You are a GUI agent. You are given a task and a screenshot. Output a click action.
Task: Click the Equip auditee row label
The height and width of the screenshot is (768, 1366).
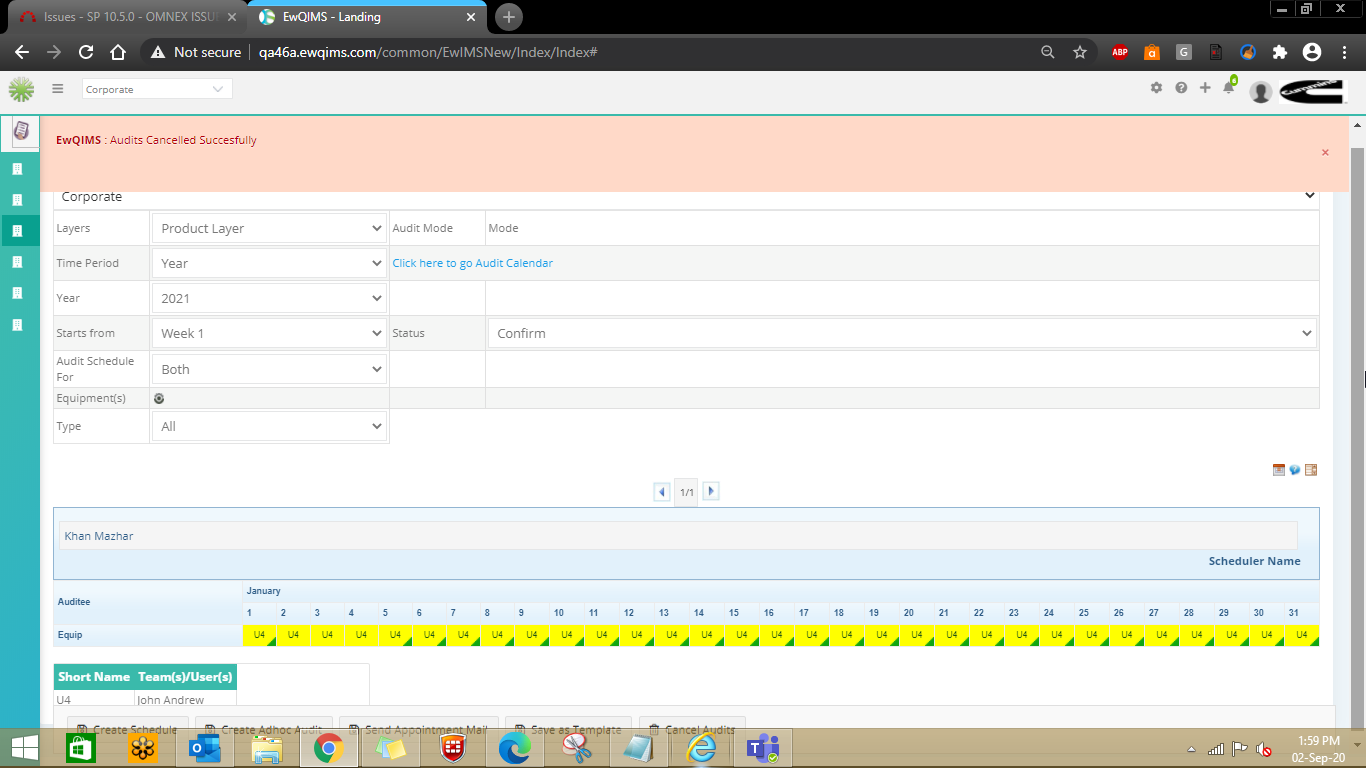pyautogui.click(x=70, y=635)
